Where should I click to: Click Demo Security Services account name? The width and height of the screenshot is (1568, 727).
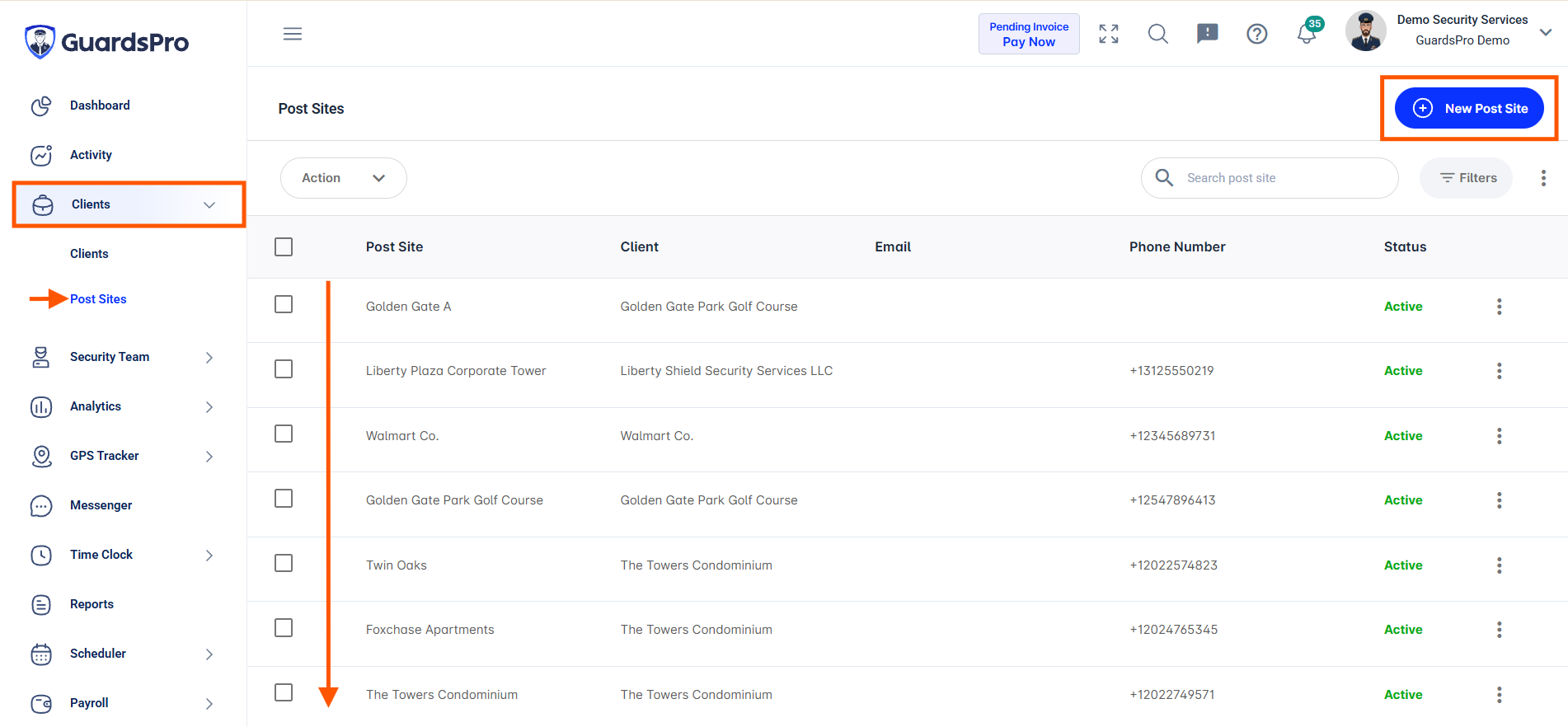tap(1462, 20)
